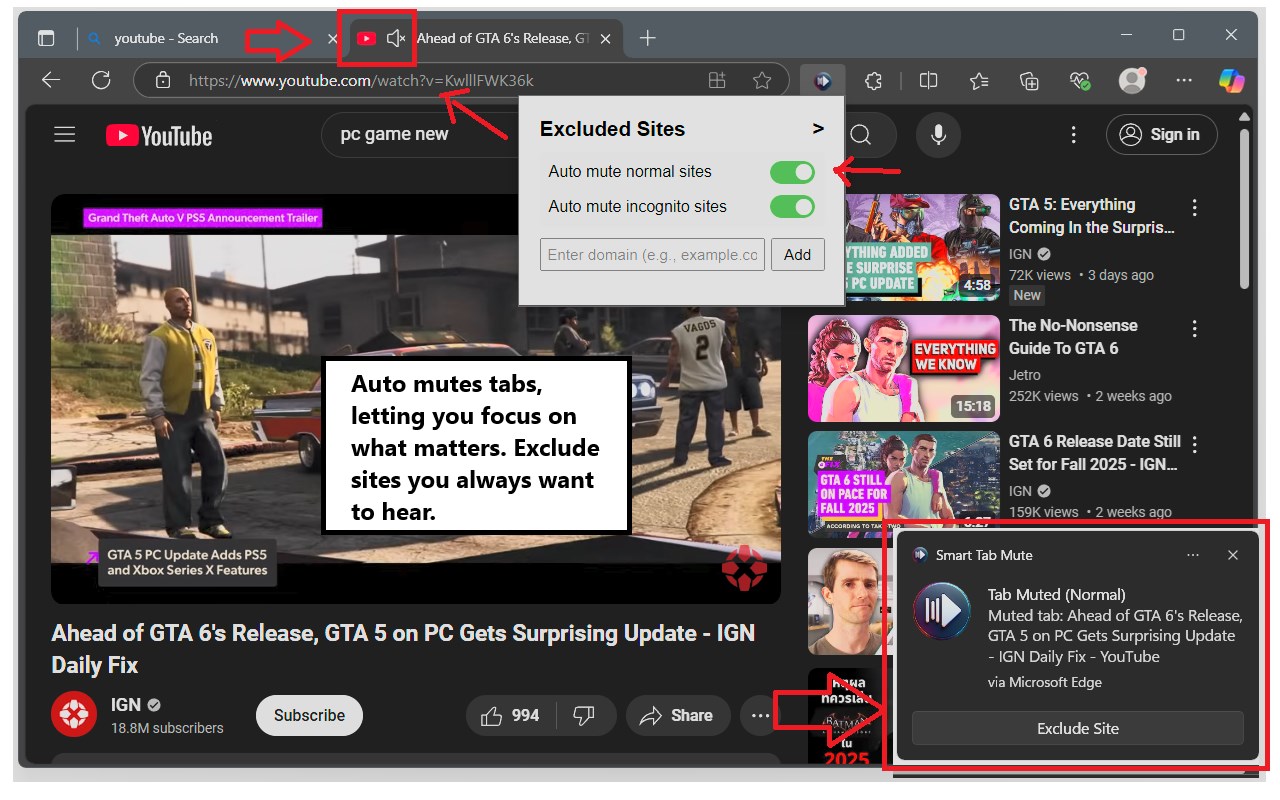The height and width of the screenshot is (800, 1280).
Task: Open Browser essentials heart icon
Action: [1079, 81]
